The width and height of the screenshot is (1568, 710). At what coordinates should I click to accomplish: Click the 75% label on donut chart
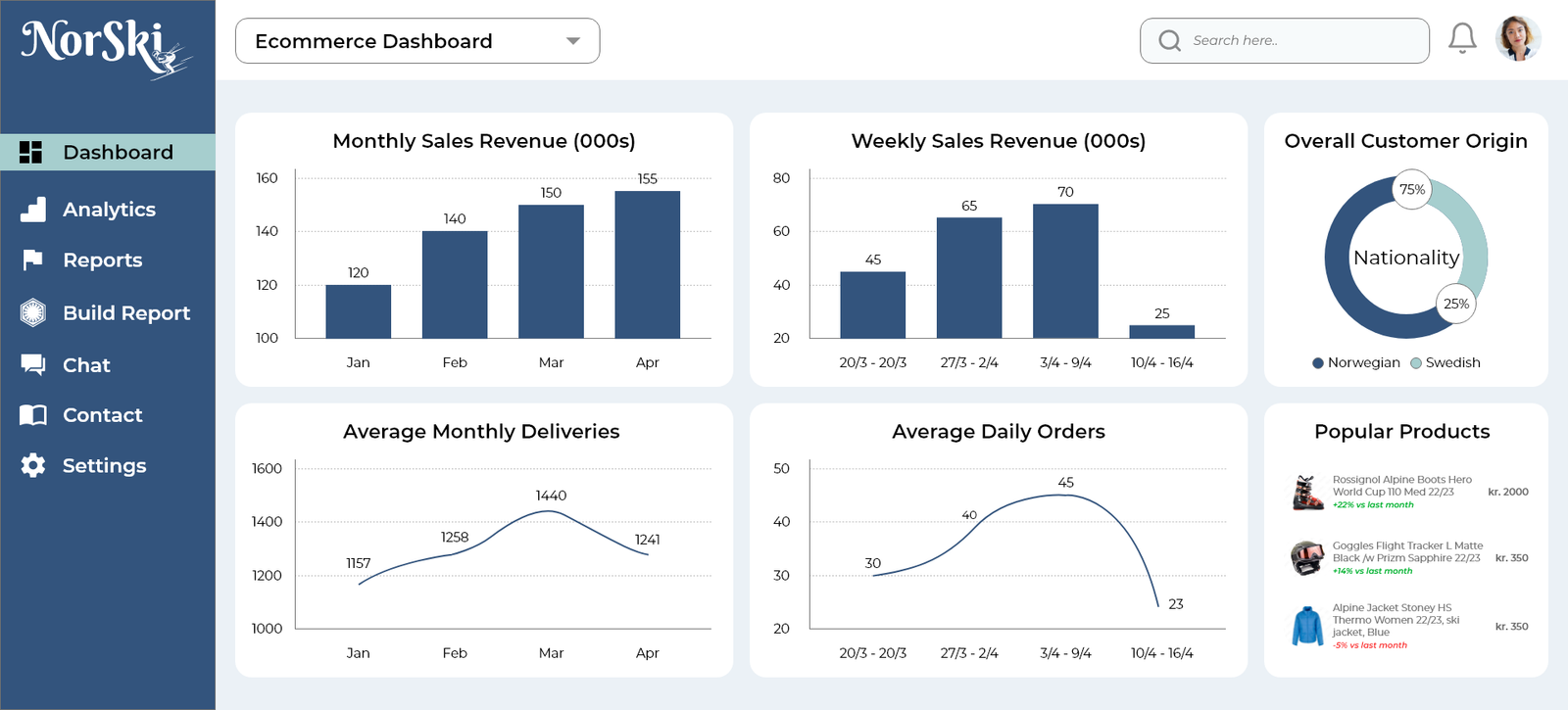1412,190
